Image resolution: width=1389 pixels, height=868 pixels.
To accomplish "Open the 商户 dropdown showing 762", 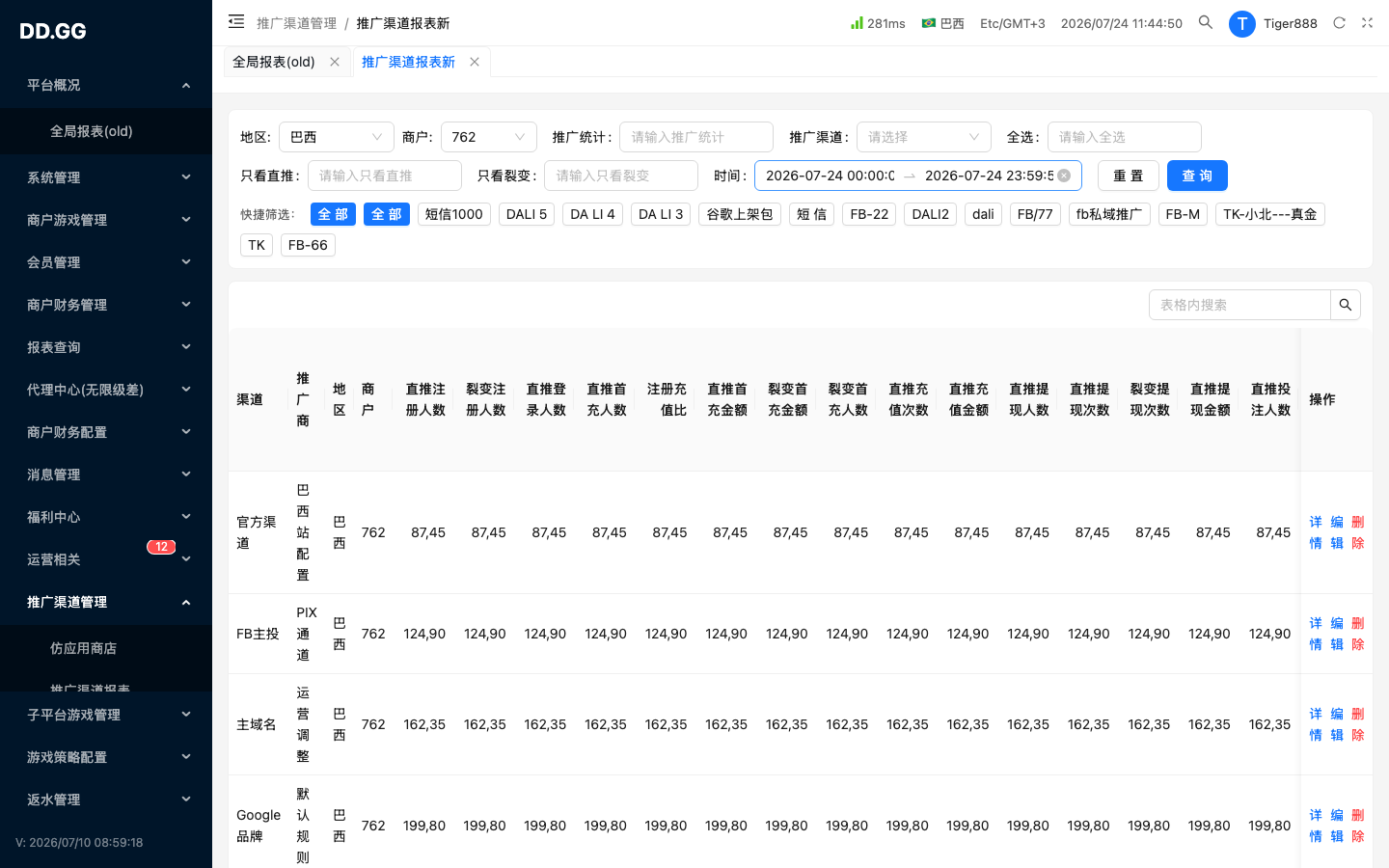I will [489, 137].
